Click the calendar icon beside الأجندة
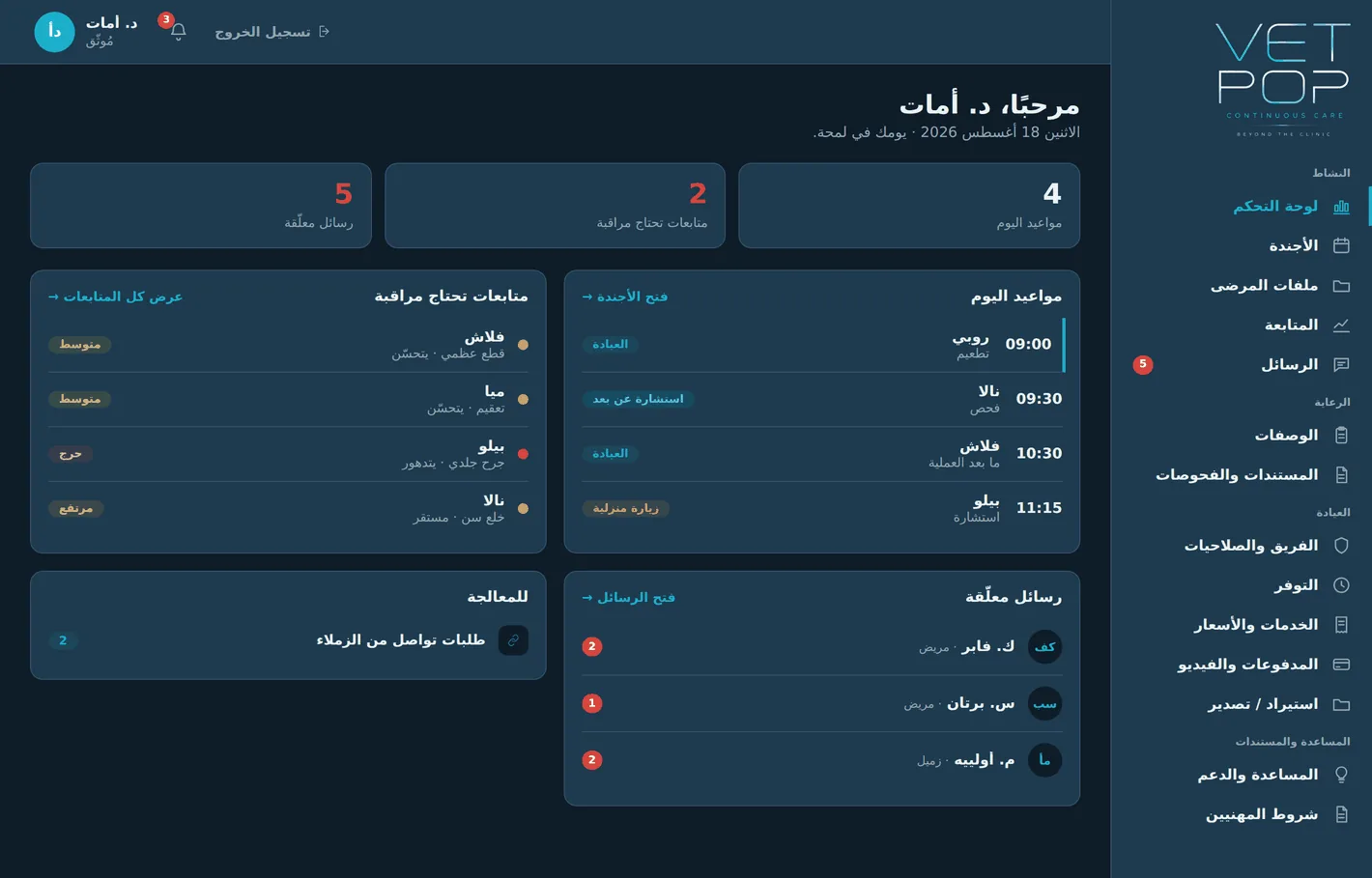 (x=1341, y=246)
